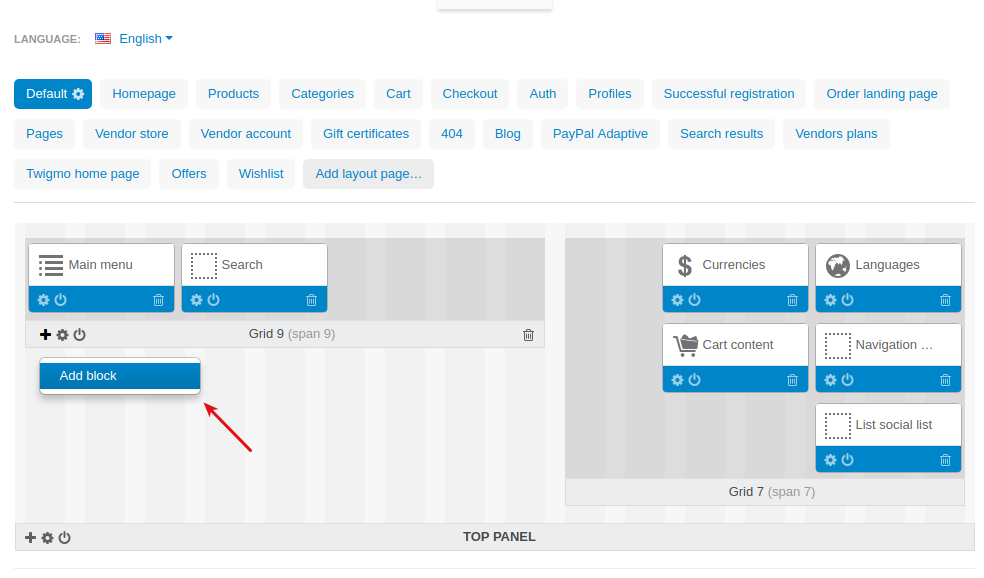The height and width of the screenshot is (578, 984).
Task: Open Order landing page tab
Action: pos(882,94)
